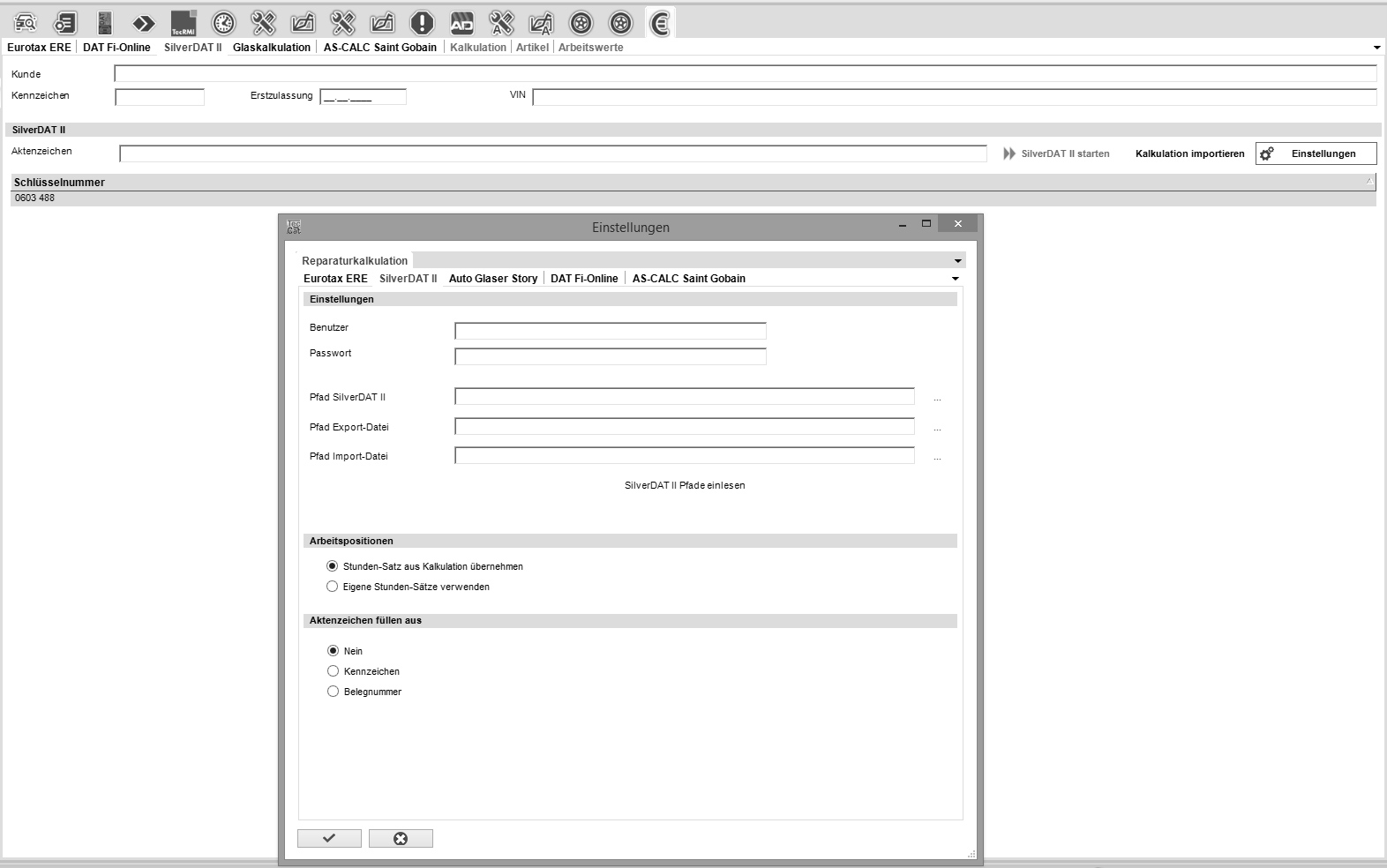Click Kalkulation importieren button
The width and height of the screenshot is (1387, 868).
[x=1190, y=153]
